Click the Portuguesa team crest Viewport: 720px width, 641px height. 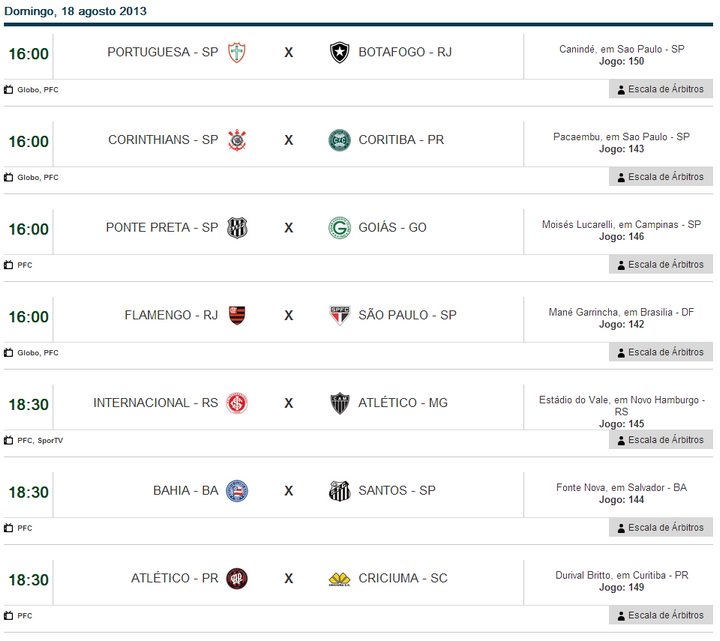pyautogui.click(x=237, y=52)
